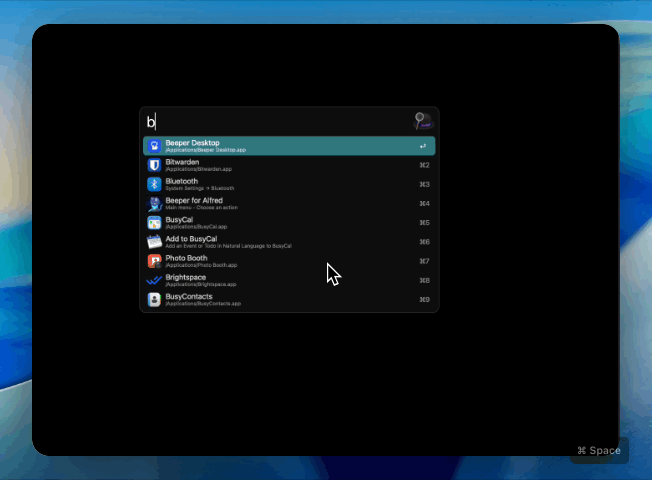Click the ⌘9 shortcut label for BusyContacts
The height and width of the screenshot is (480, 652).
click(424, 299)
